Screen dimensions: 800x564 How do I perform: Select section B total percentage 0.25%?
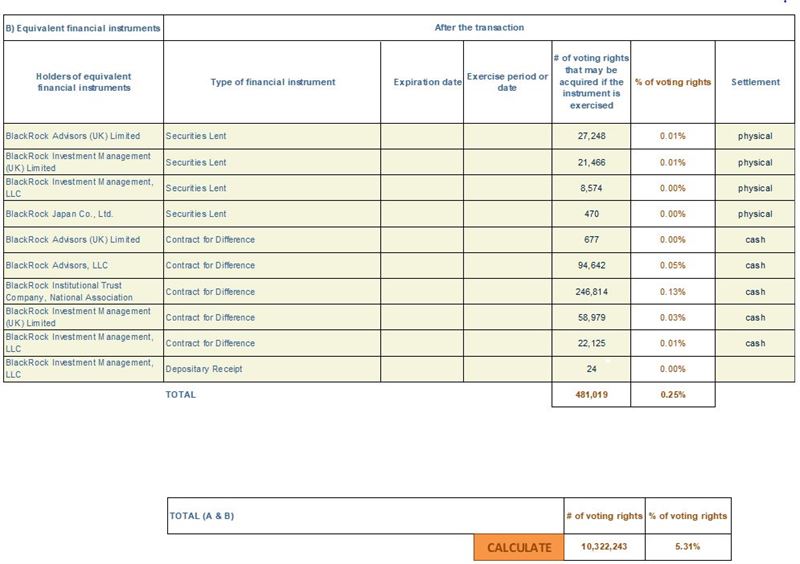point(673,395)
